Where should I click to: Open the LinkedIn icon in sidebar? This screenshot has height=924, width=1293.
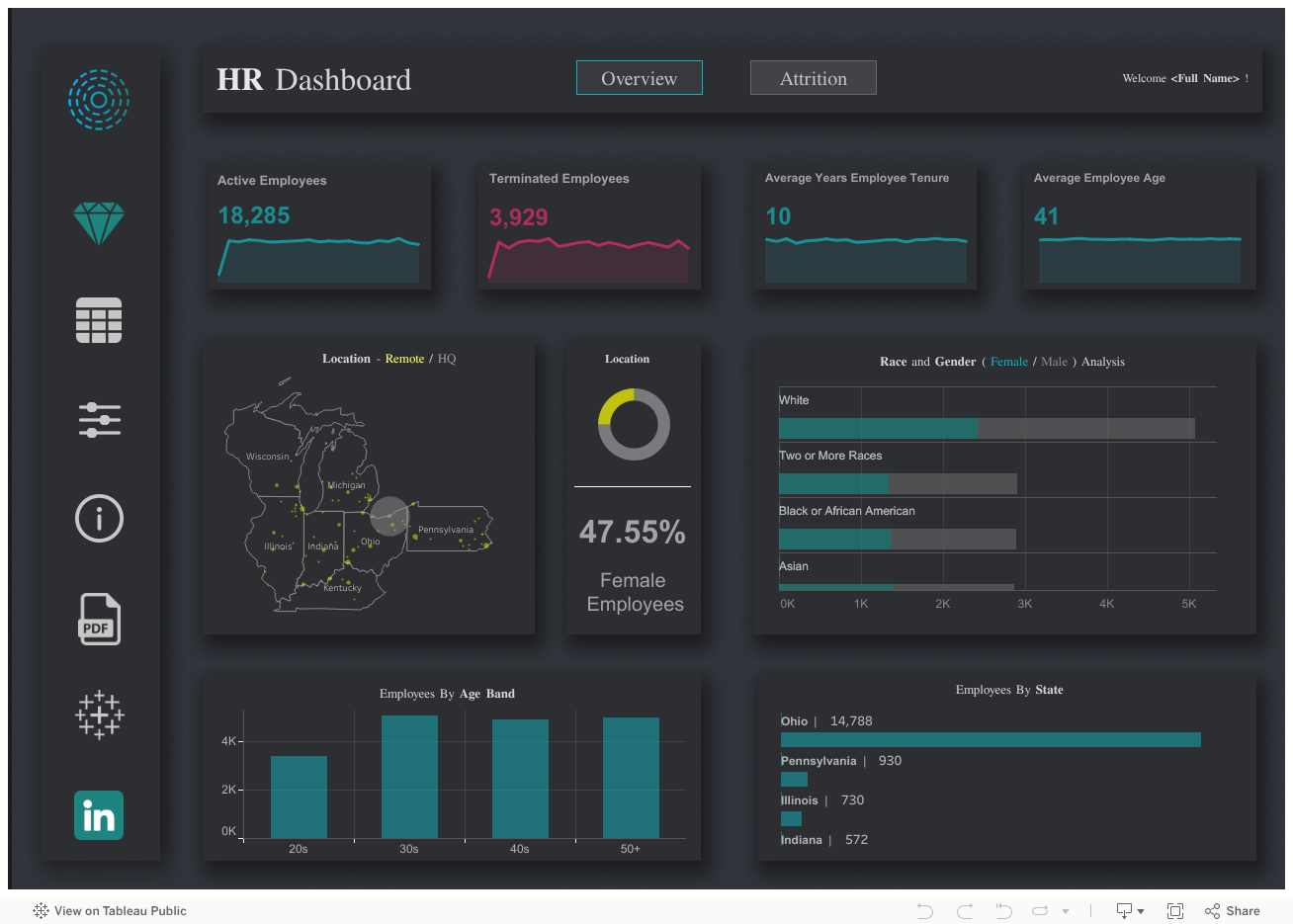point(99,814)
